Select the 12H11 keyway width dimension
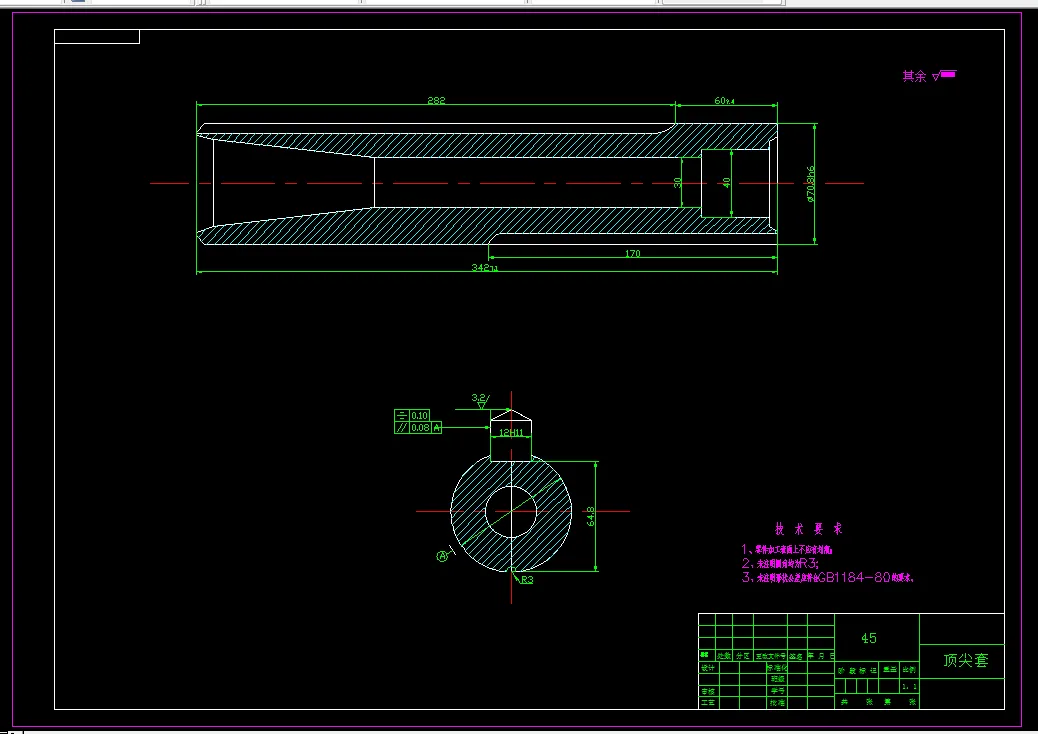Image resolution: width=1038 pixels, height=734 pixels. 510,433
